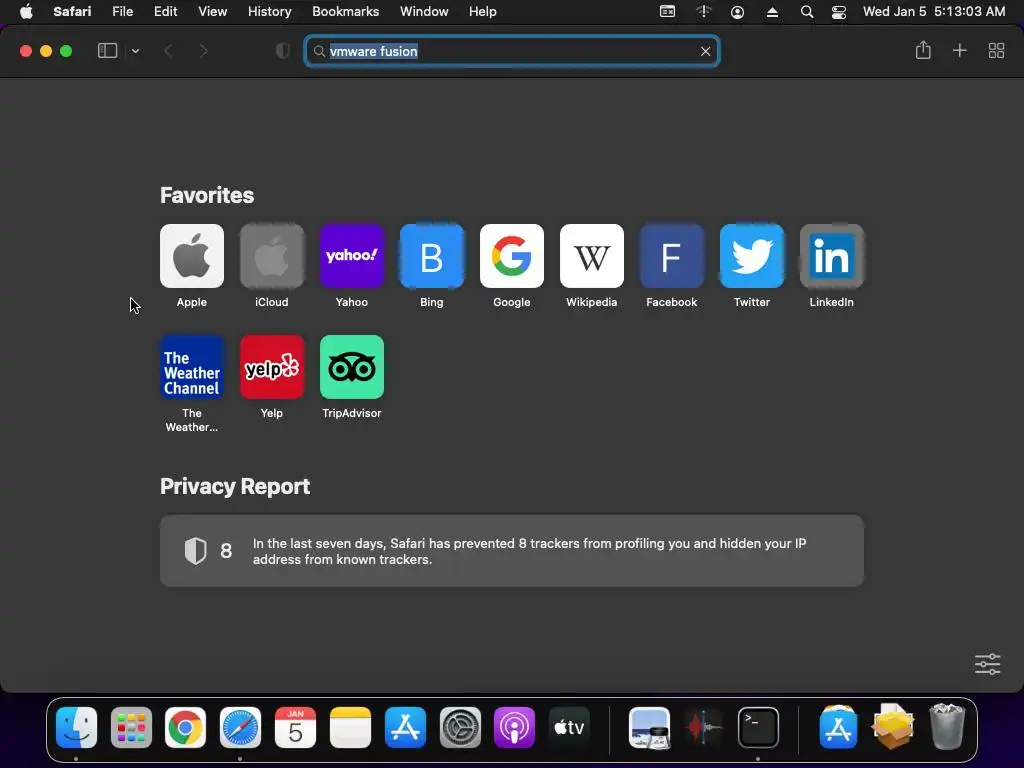Click Safari icon in the Dock

[240, 727]
